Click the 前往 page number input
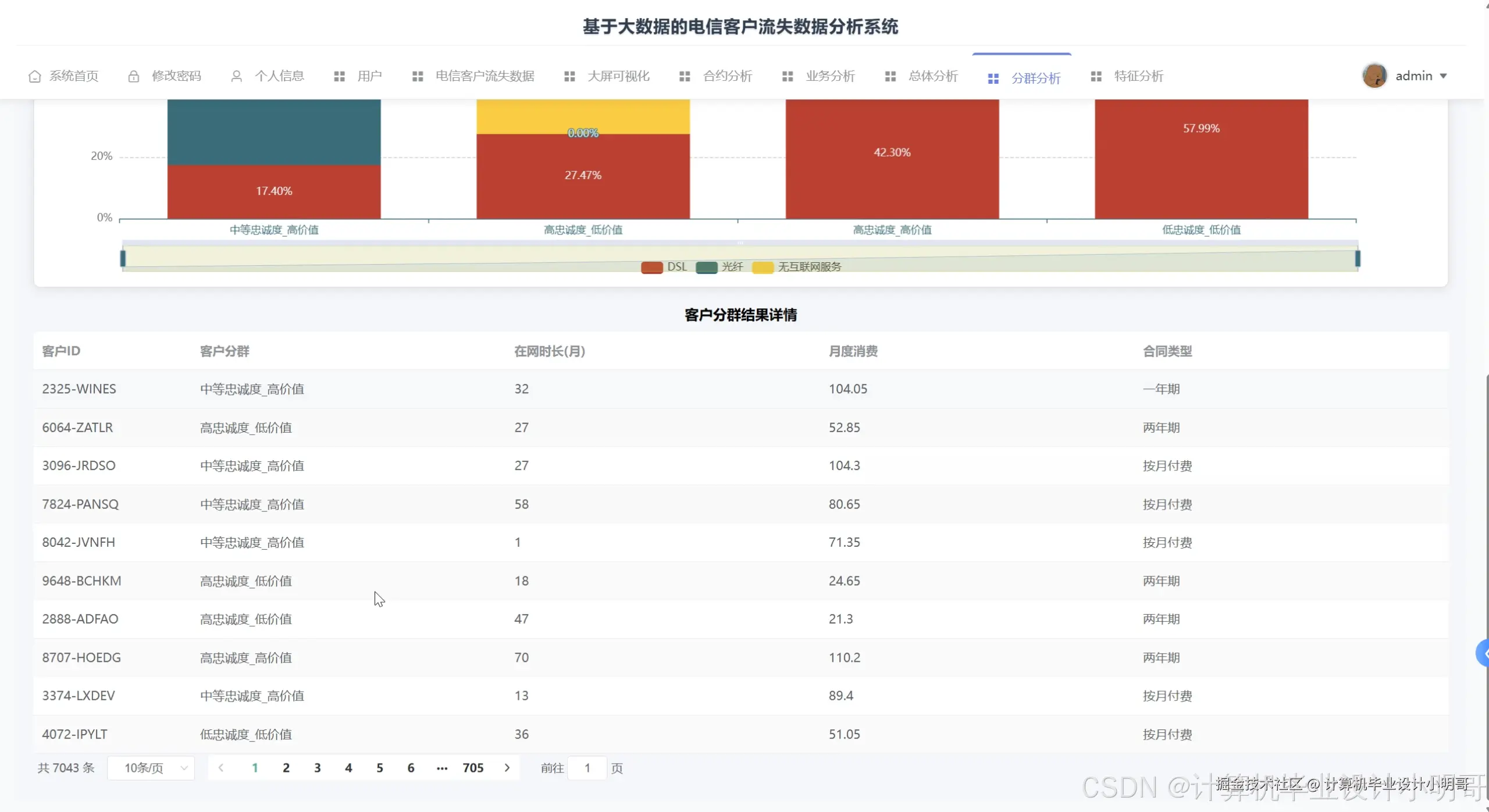This screenshot has height=812, width=1489. pos(587,768)
